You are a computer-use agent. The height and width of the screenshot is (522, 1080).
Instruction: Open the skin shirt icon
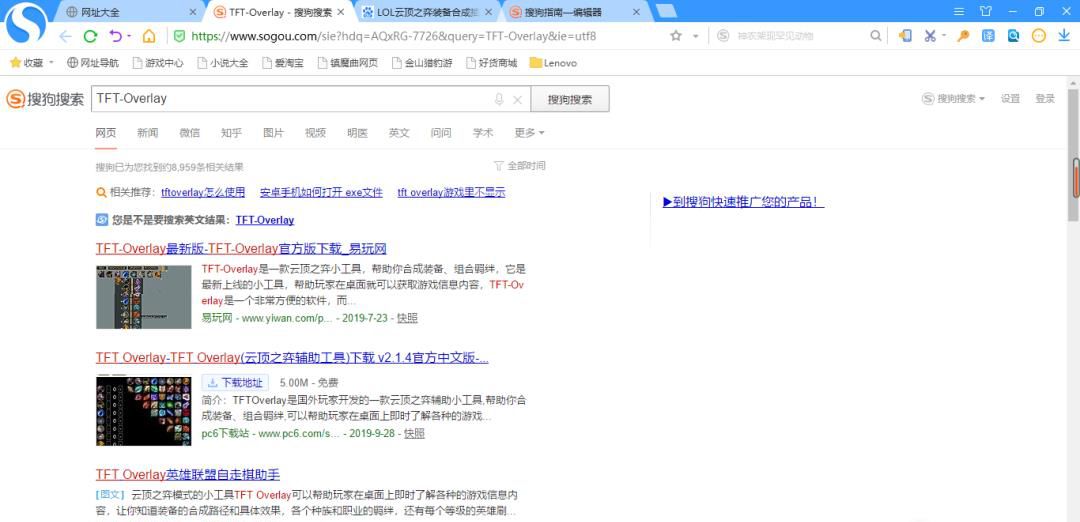pyautogui.click(x=986, y=12)
